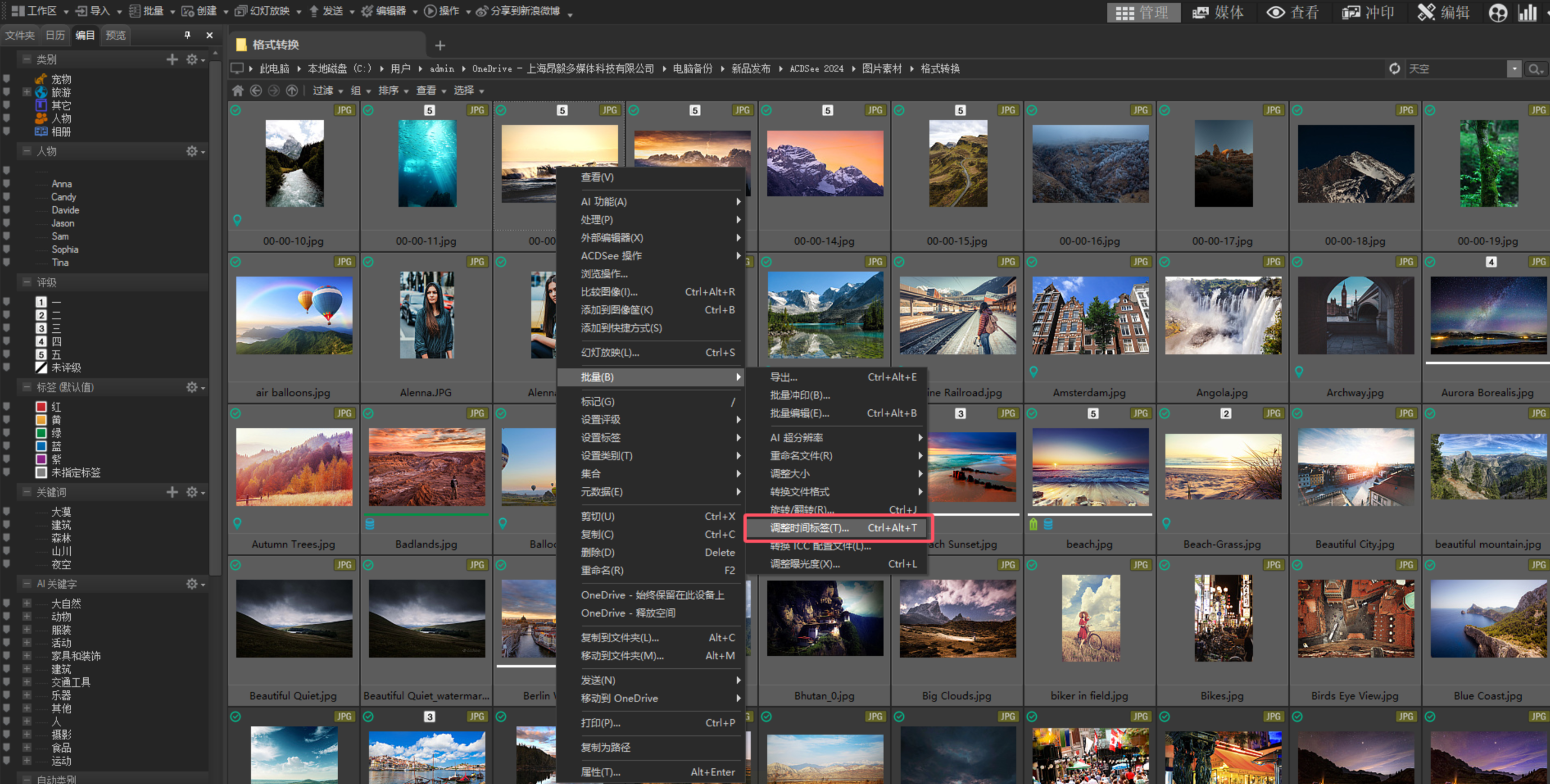Screen dimensions: 1550x784
Task: Open the keywords section gear settings
Action: click(x=192, y=492)
